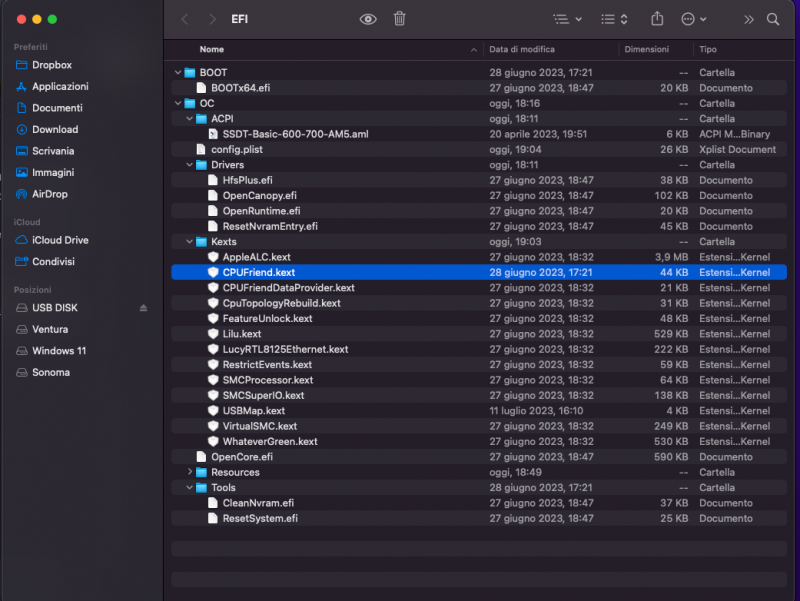Image resolution: width=800 pixels, height=601 pixels.
Task: Click the trash delete icon in toolbar
Action: point(399,19)
